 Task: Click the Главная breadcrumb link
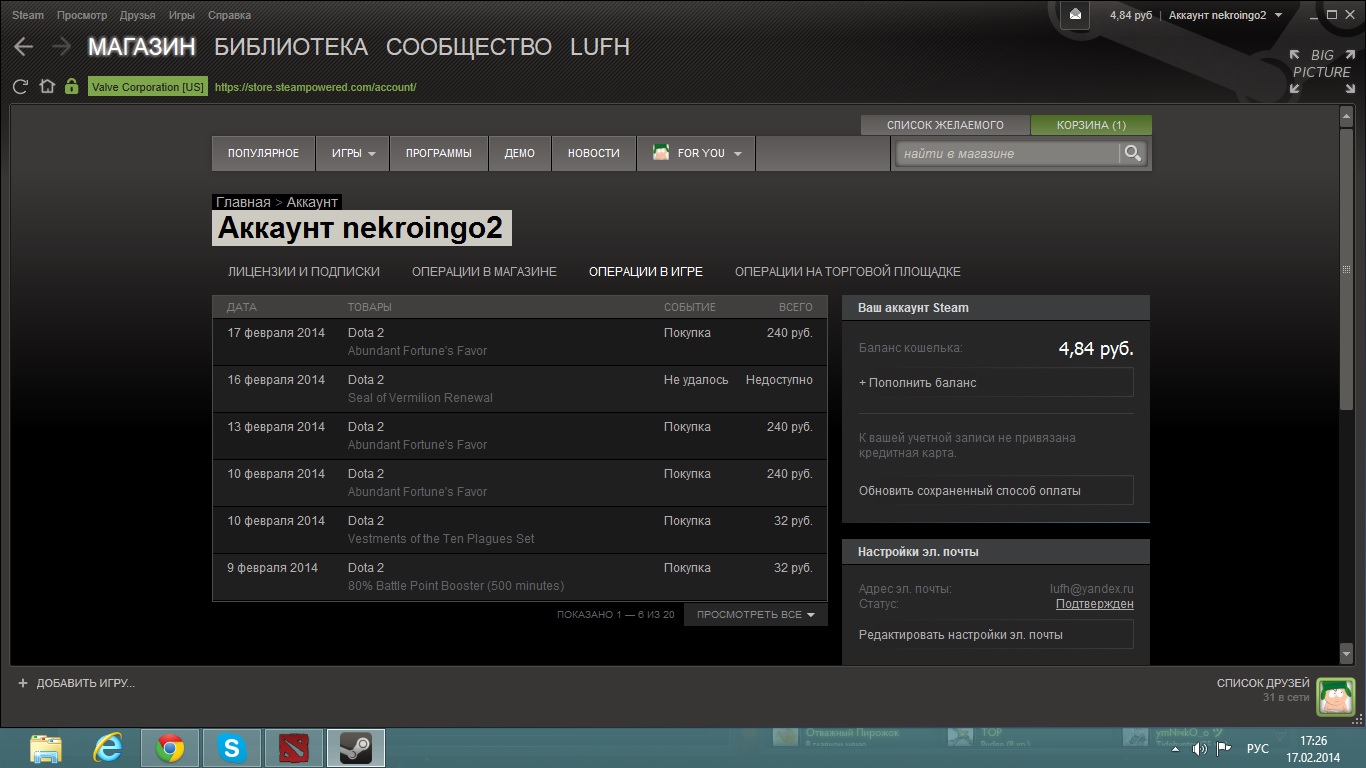tap(243, 202)
